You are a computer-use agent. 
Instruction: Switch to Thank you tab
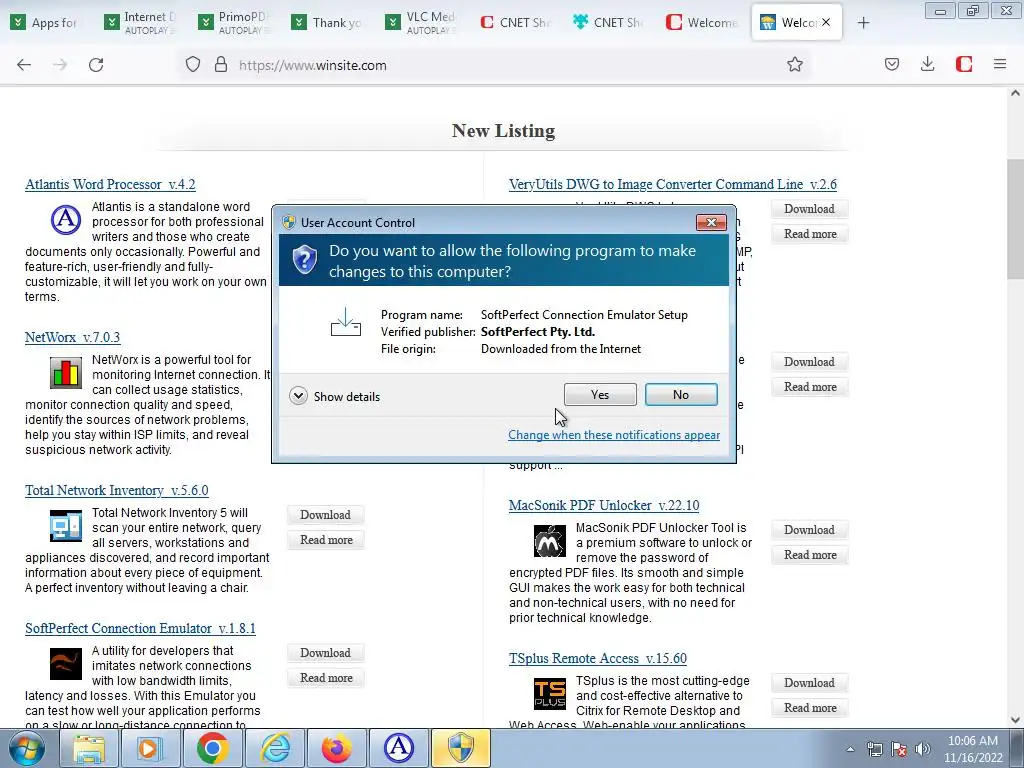tap(329, 22)
